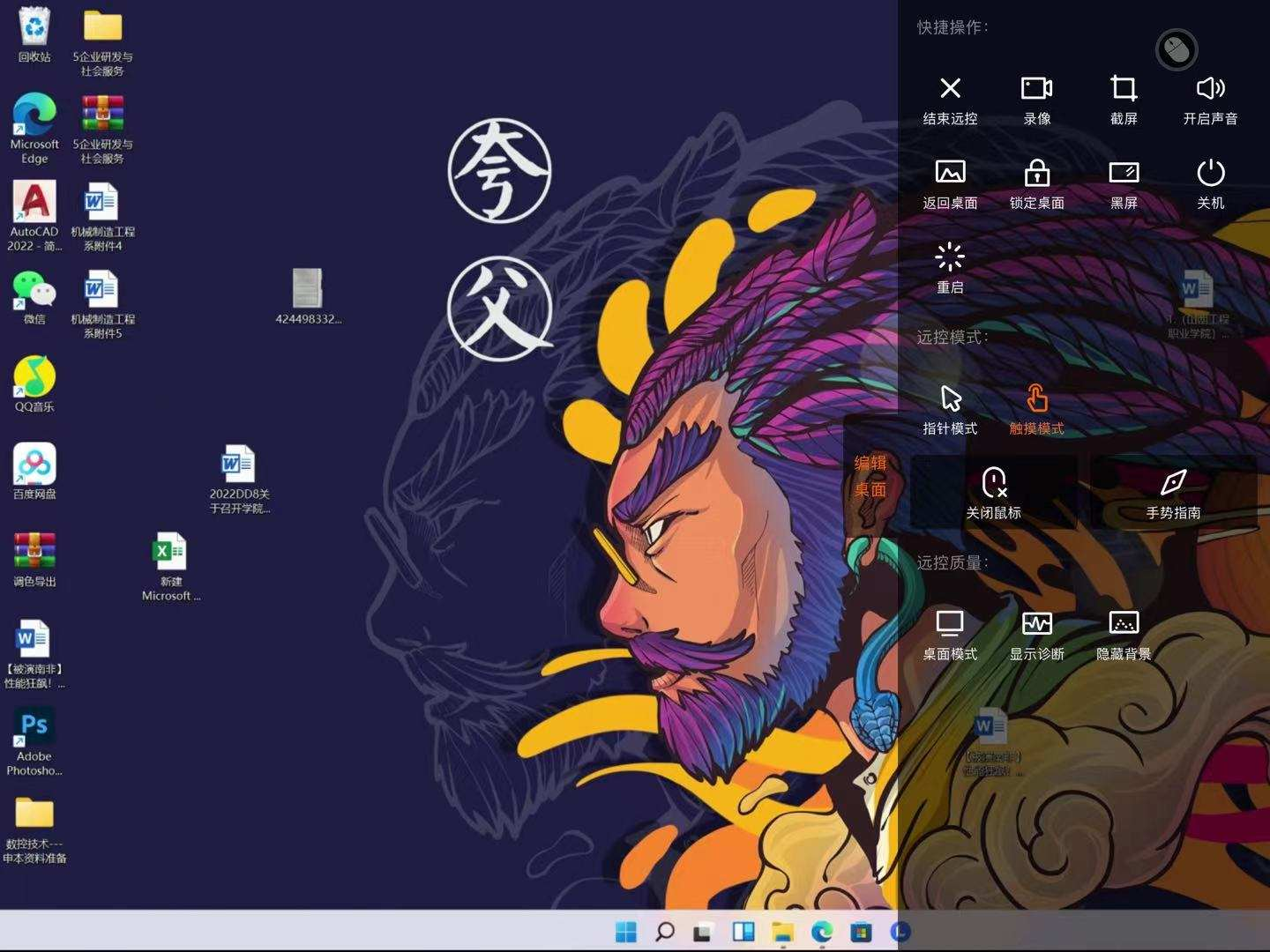Open Widgets from the taskbar

(x=743, y=932)
